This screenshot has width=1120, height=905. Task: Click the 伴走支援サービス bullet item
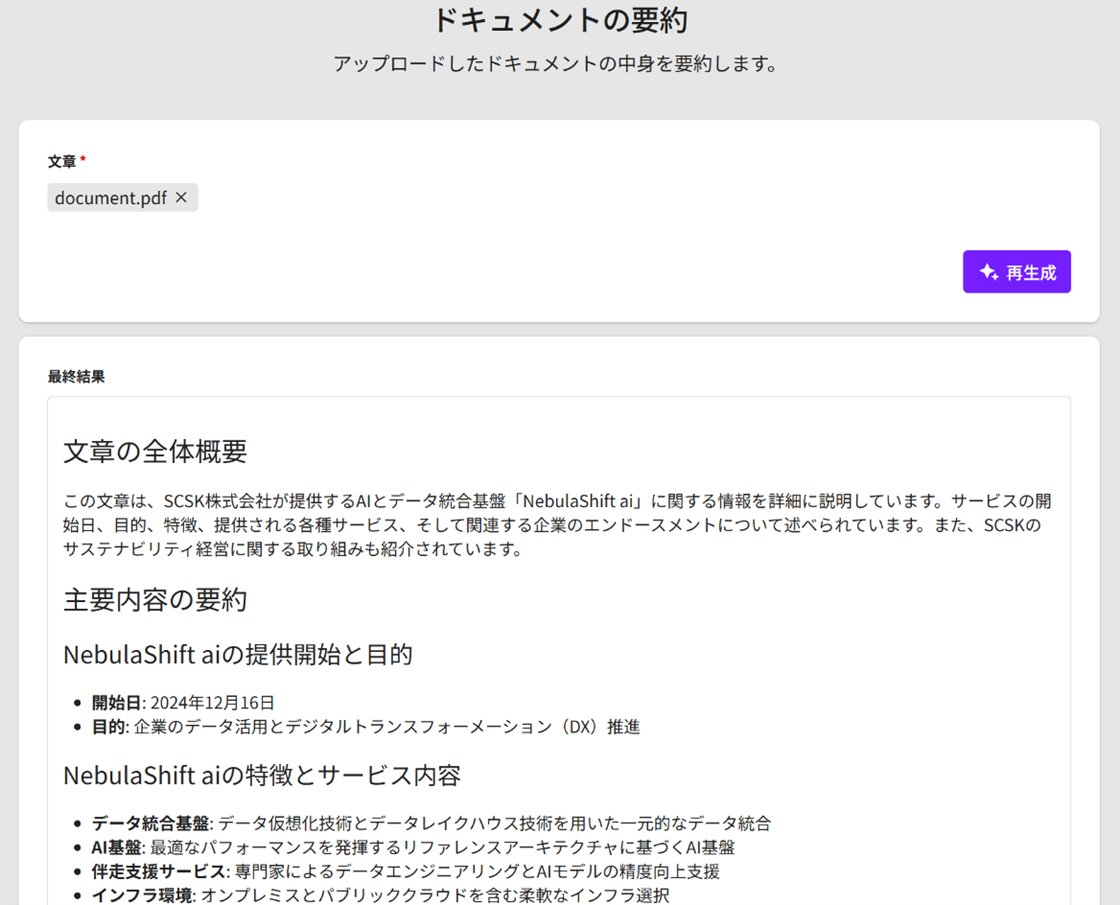click(x=406, y=872)
